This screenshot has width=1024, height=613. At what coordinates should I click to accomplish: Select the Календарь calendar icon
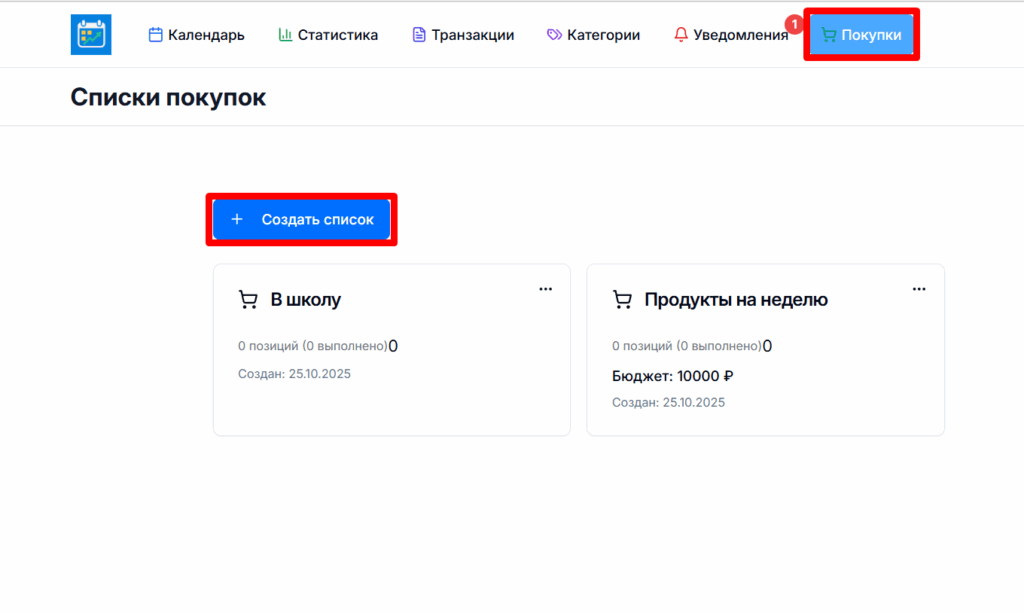coord(155,33)
